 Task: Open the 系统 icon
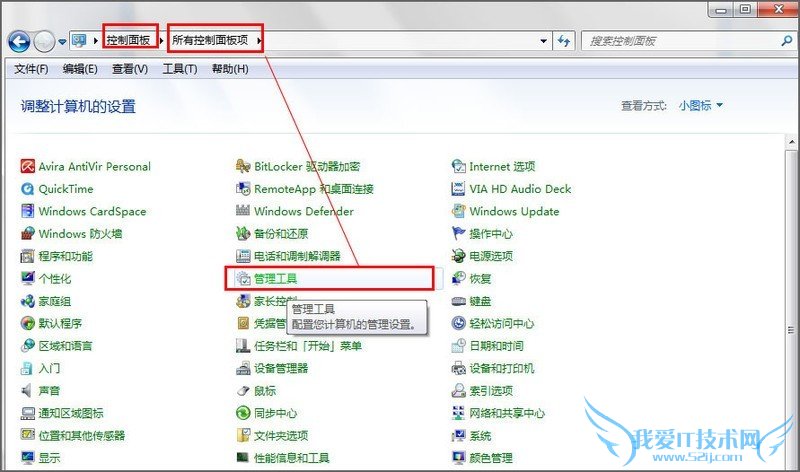click(x=459, y=435)
